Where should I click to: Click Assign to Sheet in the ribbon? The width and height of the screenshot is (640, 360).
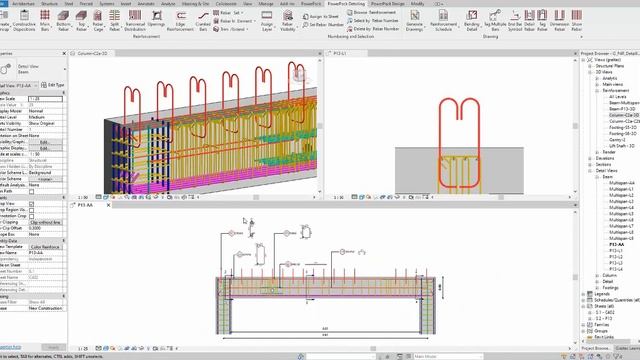pos(321,16)
